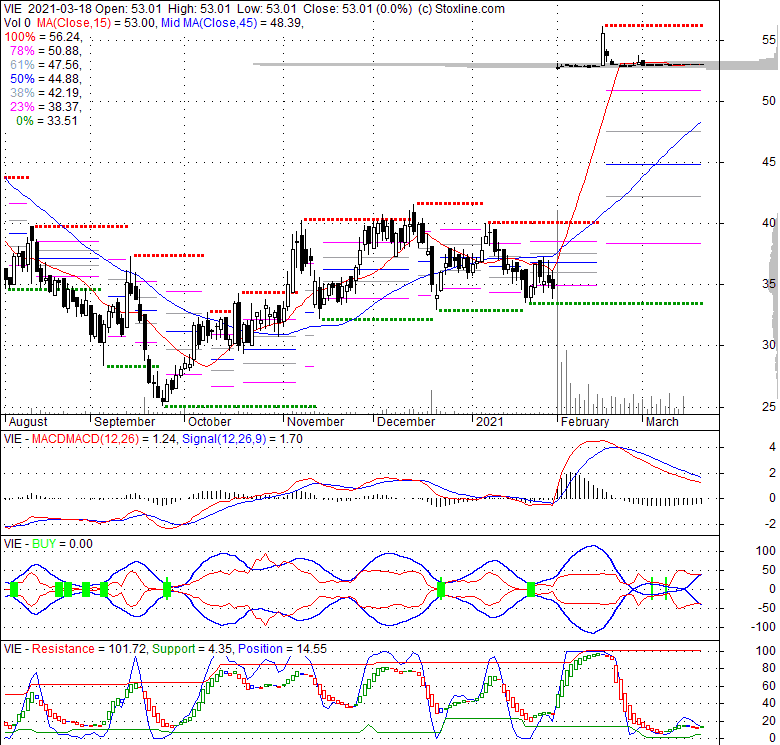Click the 'August' month axis label
This screenshot has width=780, height=745.
pos(28,422)
